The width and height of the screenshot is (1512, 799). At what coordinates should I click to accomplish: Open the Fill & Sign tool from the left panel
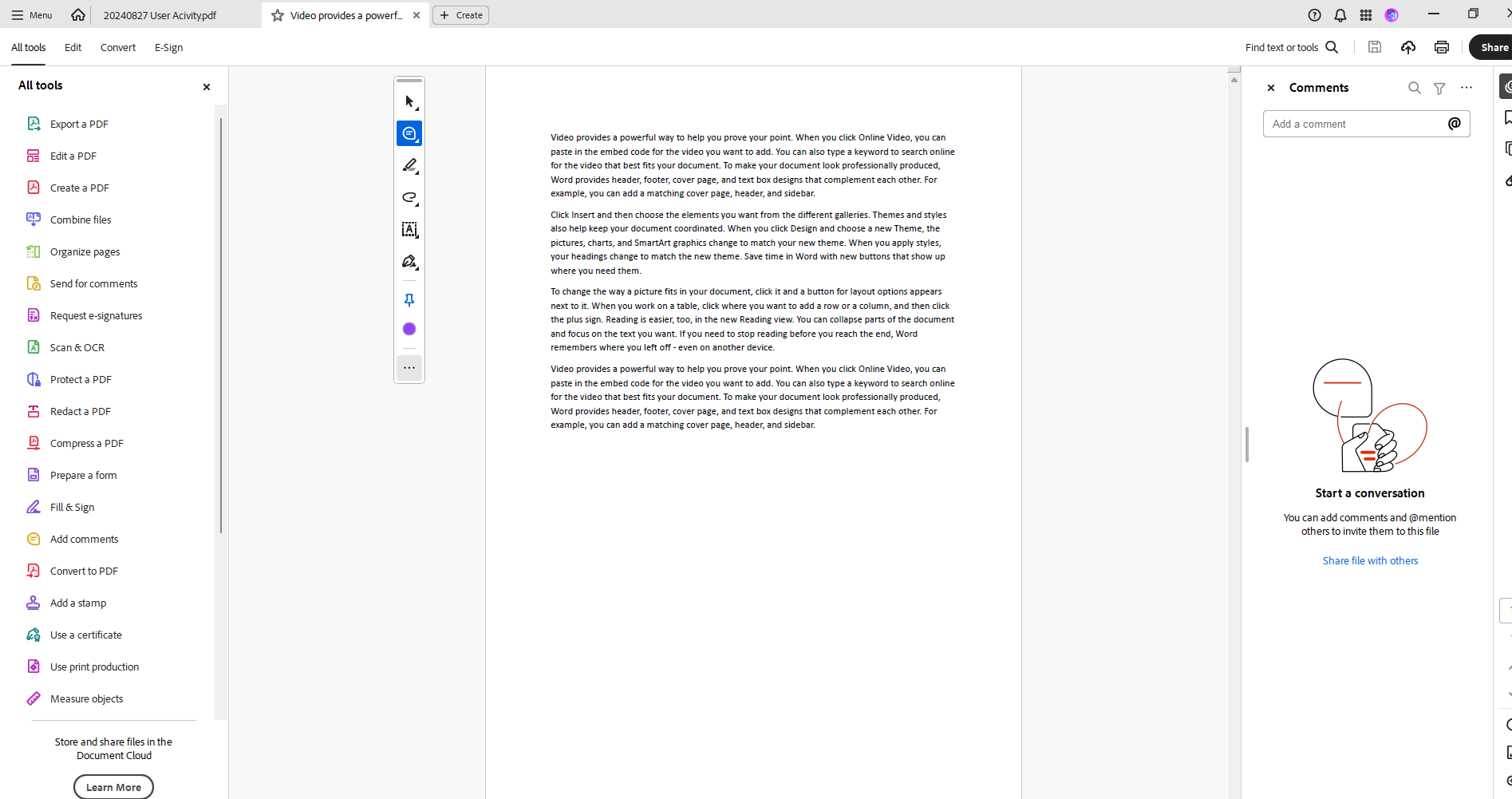click(x=72, y=507)
